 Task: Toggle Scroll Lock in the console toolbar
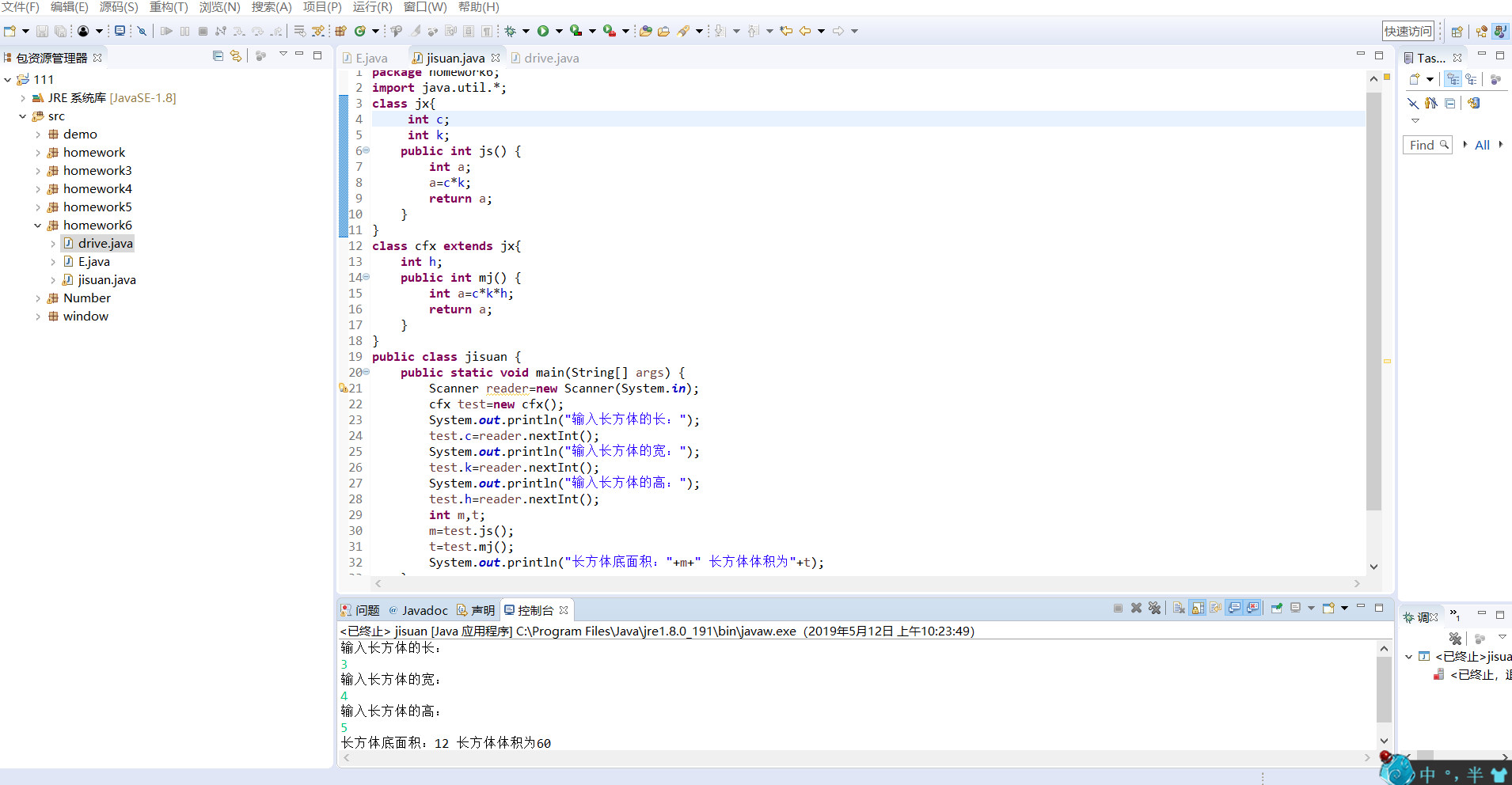1198,608
